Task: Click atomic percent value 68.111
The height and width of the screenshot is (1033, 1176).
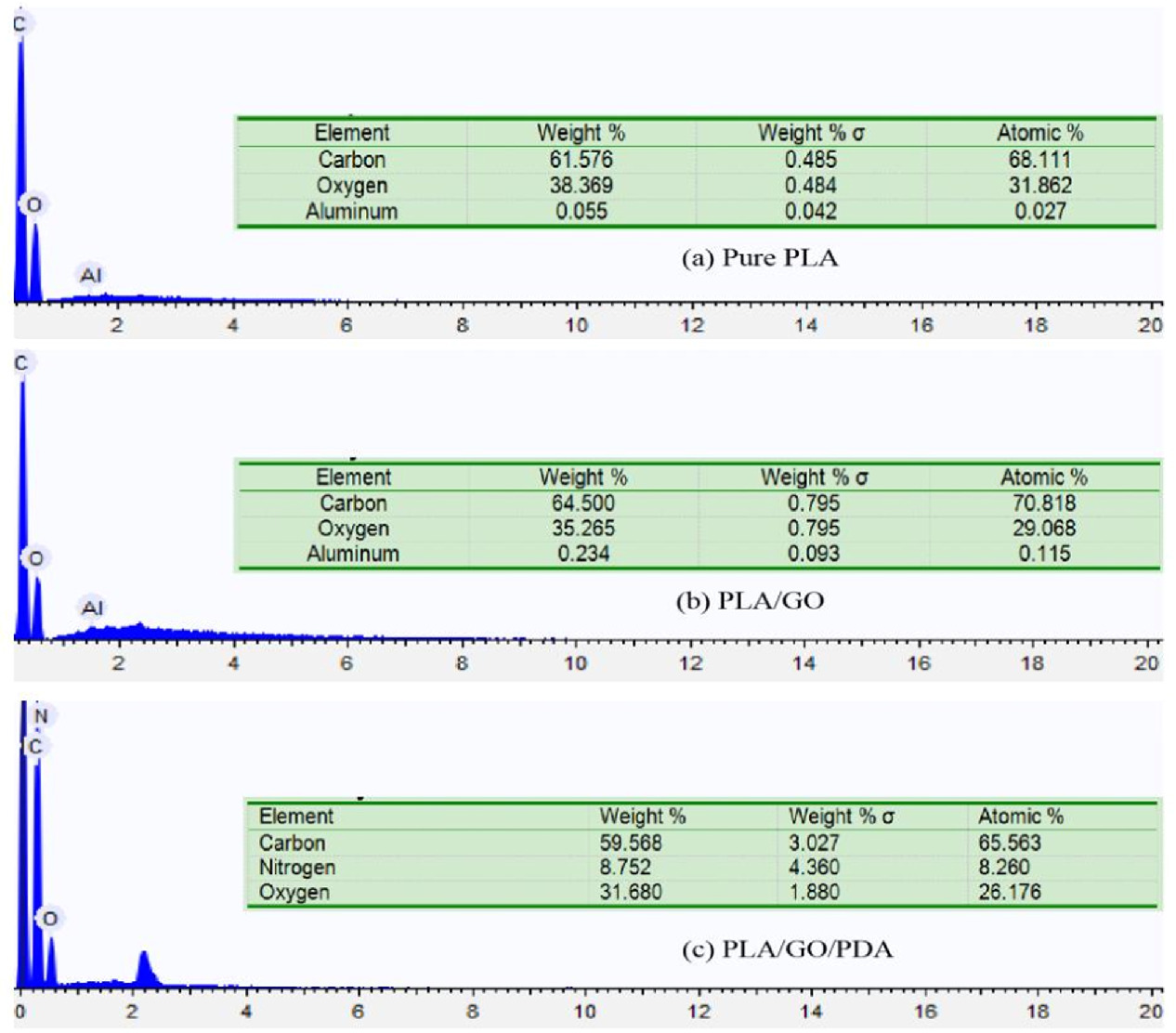Action: (x=1039, y=160)
